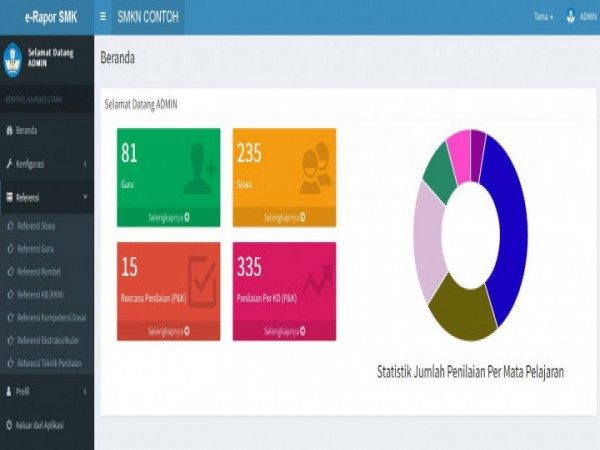This screenshot has height=450, width=600.
Task: Click the hand icon beside Referensi Ekstrakurikuler
Action: tap(11, 340)
